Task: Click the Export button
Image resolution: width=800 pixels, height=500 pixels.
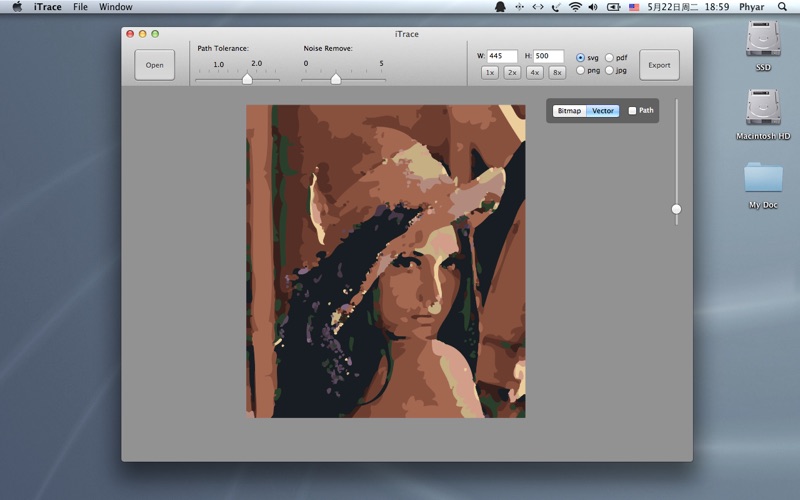Action: (659, 65)
